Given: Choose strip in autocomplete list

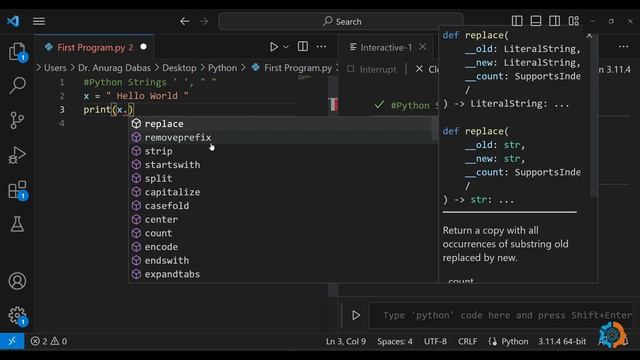Looking at the screenshot, I should [282, 151].
